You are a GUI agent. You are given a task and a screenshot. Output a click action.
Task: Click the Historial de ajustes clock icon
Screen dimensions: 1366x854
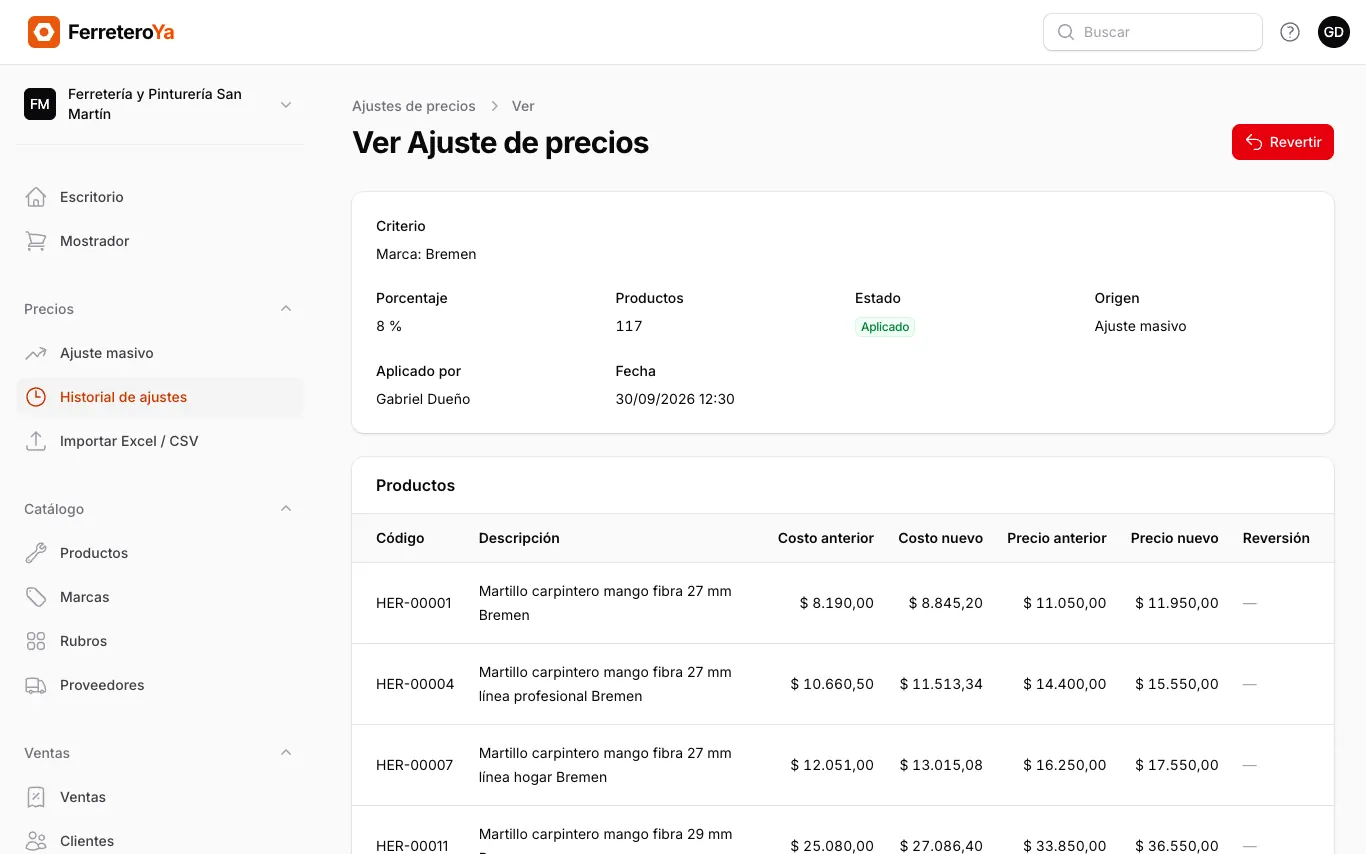coord(36,397)
